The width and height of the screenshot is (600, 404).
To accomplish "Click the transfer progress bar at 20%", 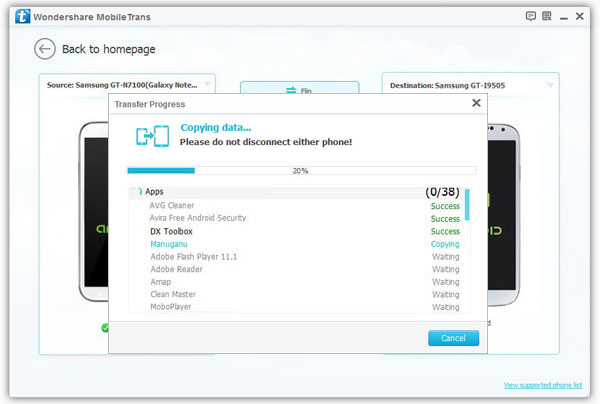I will 300,171.
